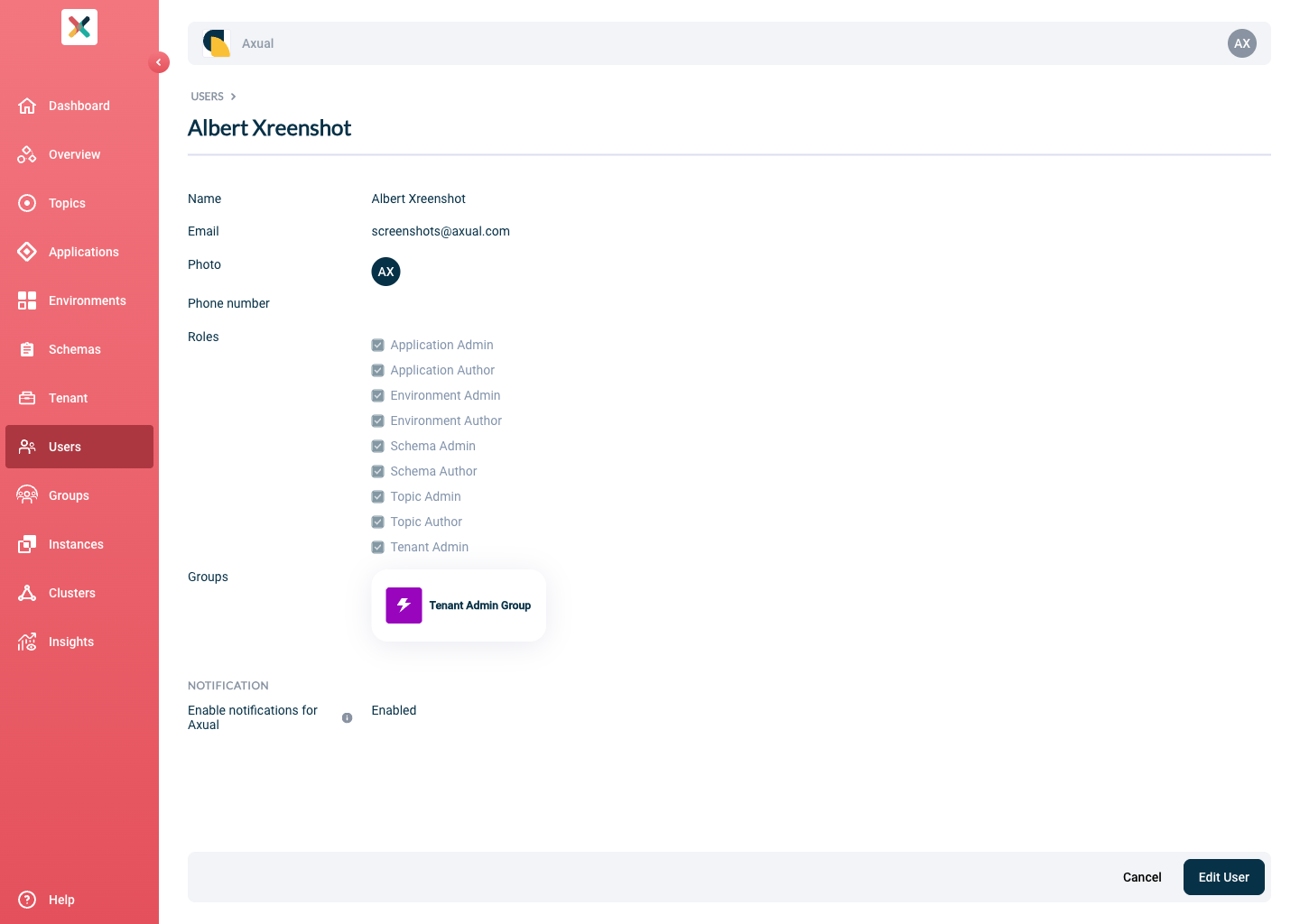Select the Users menu item
The width and height of the screenshot is (1300, 924).
pyautogui.click(x=79, y=447)
